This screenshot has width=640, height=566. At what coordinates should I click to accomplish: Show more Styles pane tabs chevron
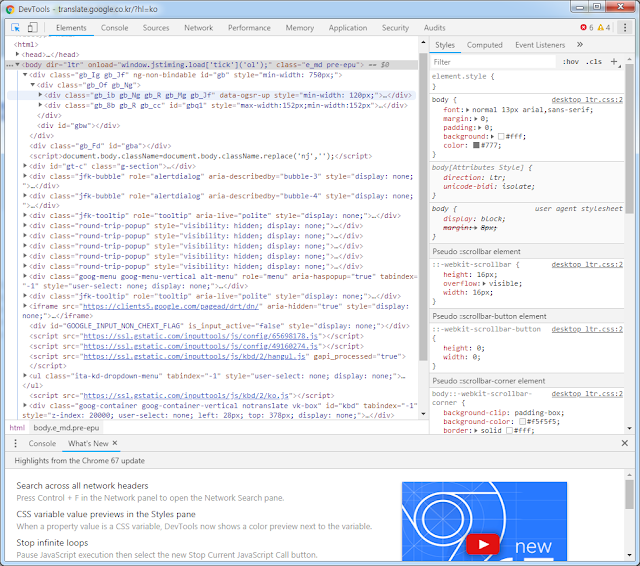580,44
